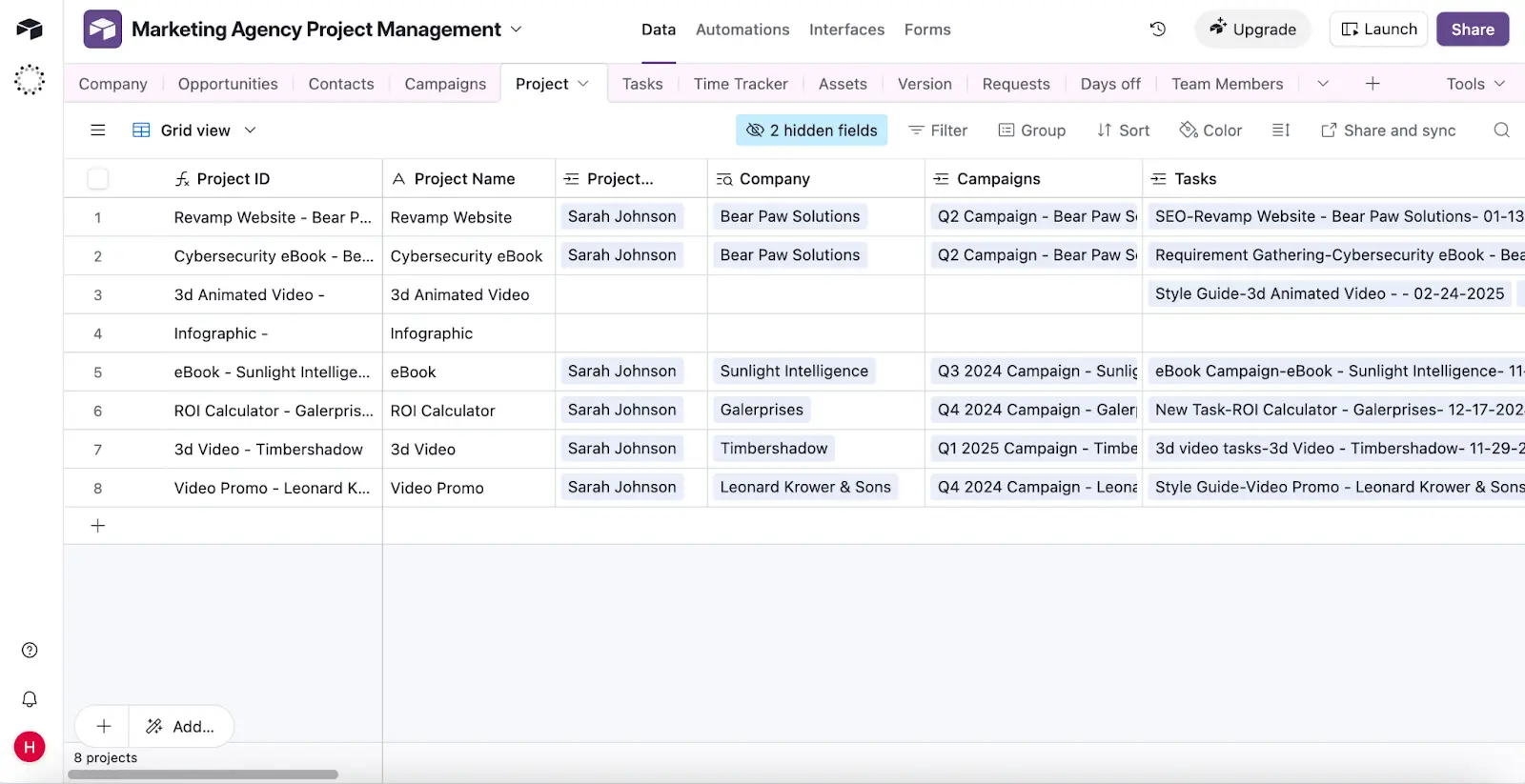Click the bottom plus add record button
Screen dimensions: 1525x784
pyautogui.click(x=104, y=727)
